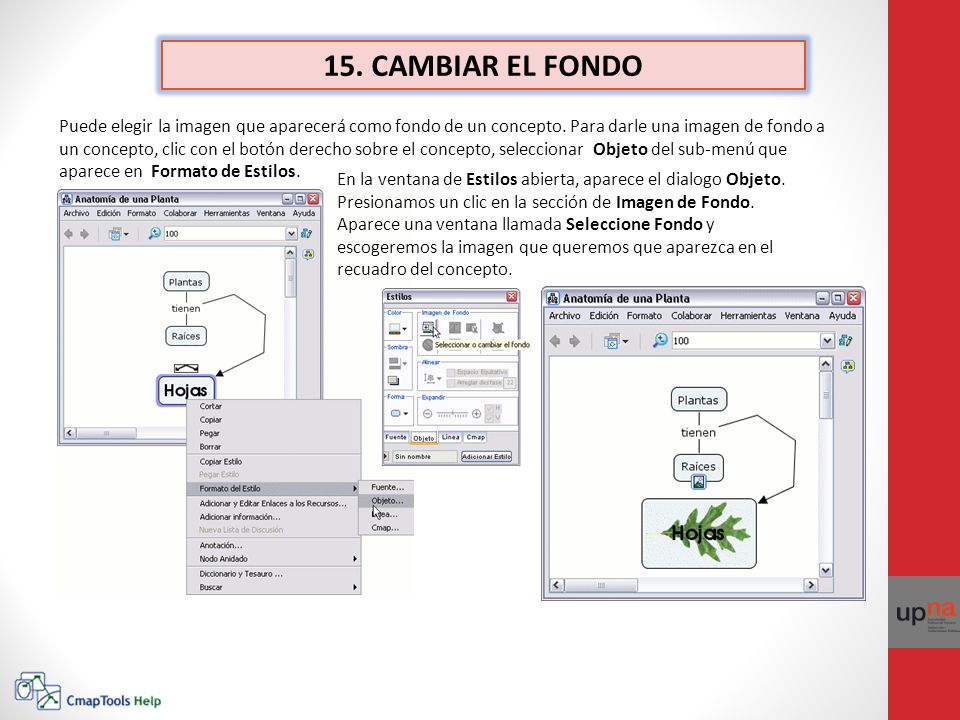960x720 pixels.
Task: Click the remove background circle icon in Estilos
Action: 428,345
